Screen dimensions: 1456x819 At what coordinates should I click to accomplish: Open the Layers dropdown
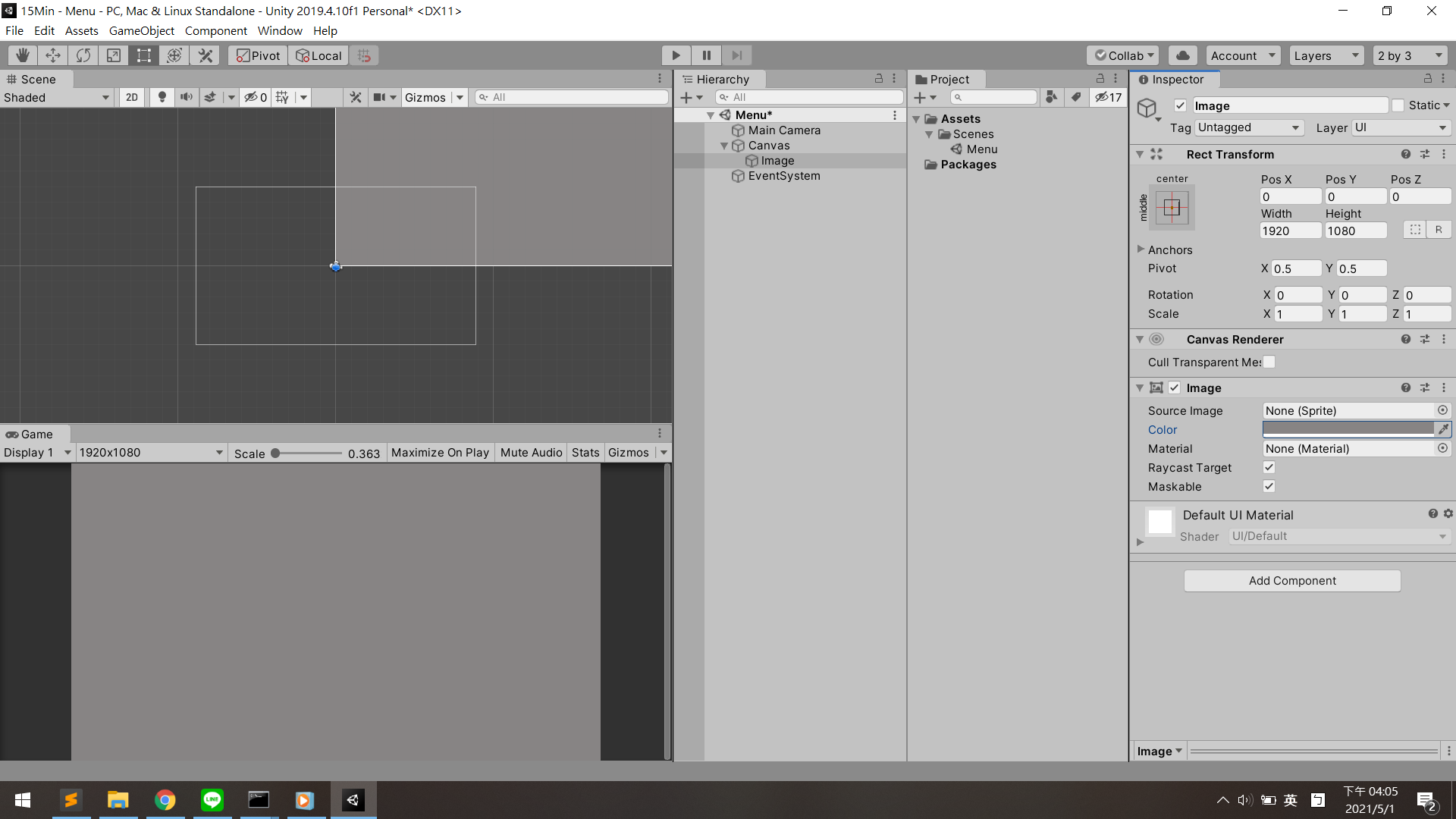tap(1326, 55)
